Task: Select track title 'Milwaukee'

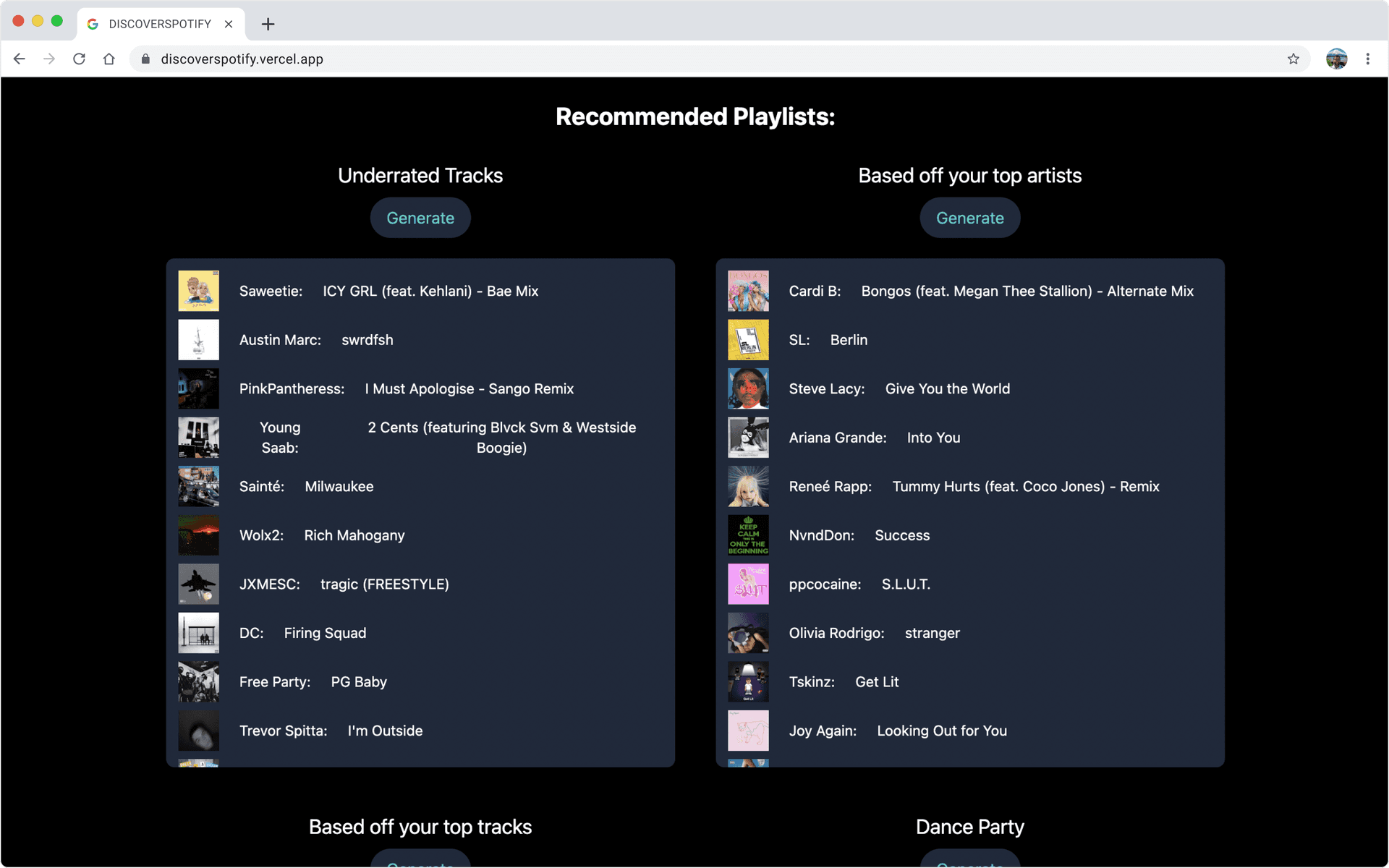Action: pos(339,486)
